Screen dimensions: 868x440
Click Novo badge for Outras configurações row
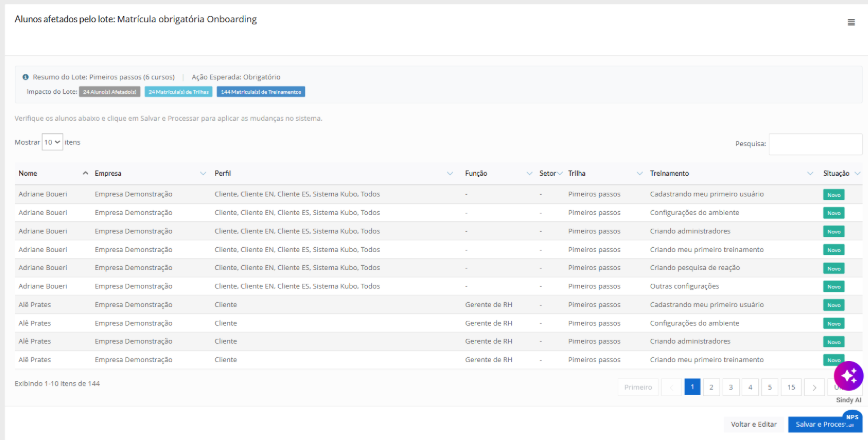coord(834,287)
